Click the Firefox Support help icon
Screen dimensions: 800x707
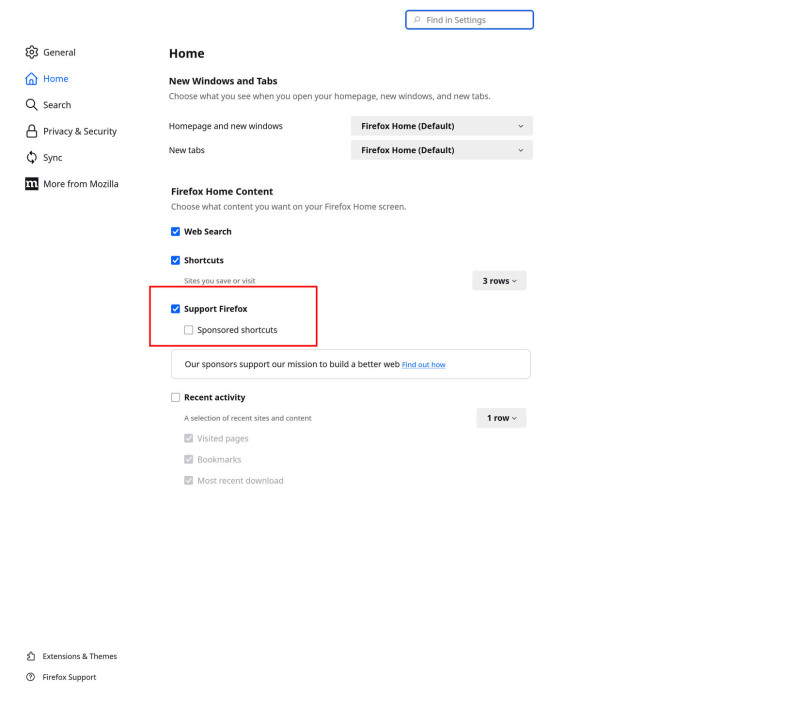(x=31, y=677)
